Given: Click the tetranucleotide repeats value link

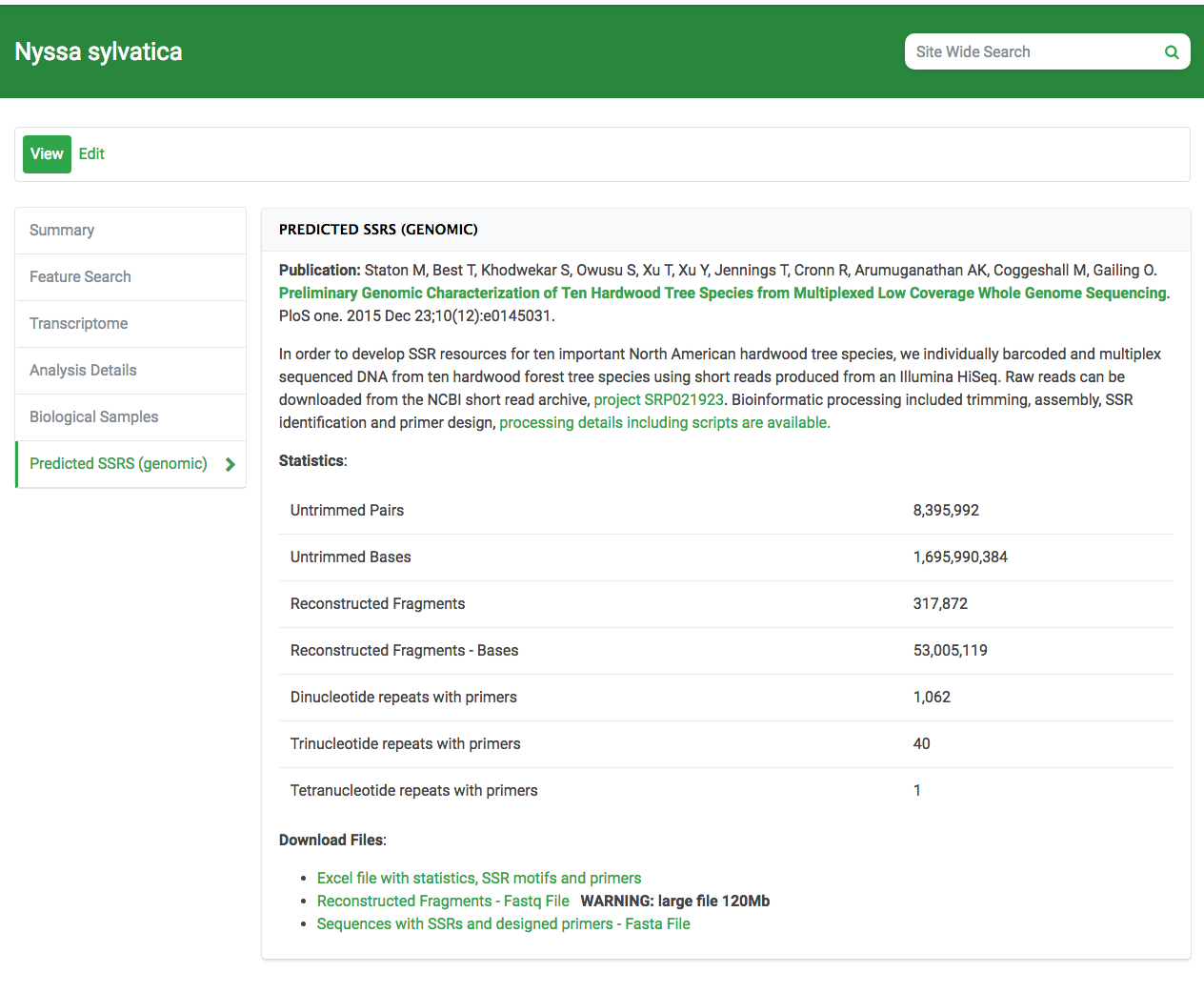Looking at the screenshot, I should point(916,790).
